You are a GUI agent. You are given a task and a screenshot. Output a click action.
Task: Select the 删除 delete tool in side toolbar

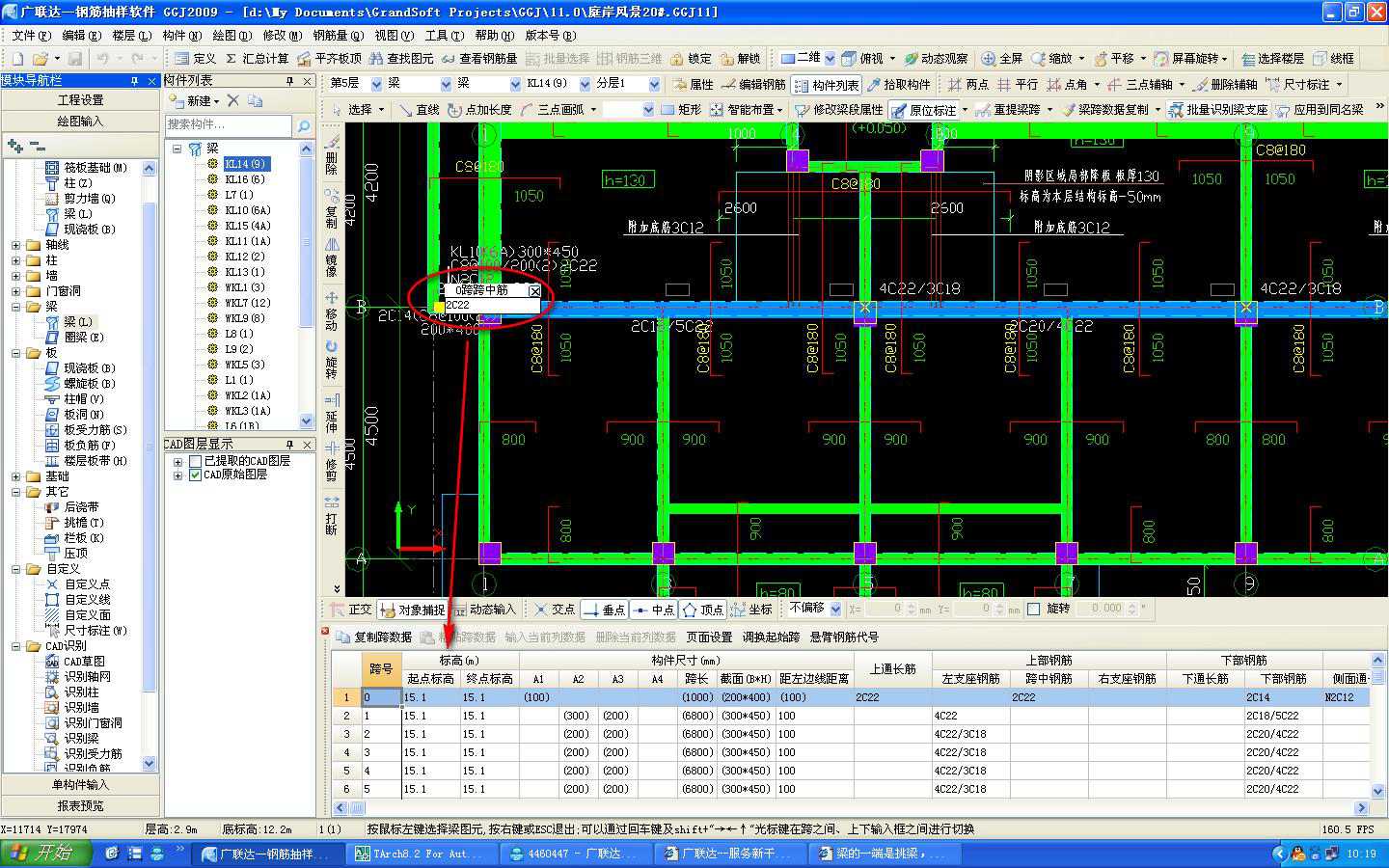tap(332, 154)
